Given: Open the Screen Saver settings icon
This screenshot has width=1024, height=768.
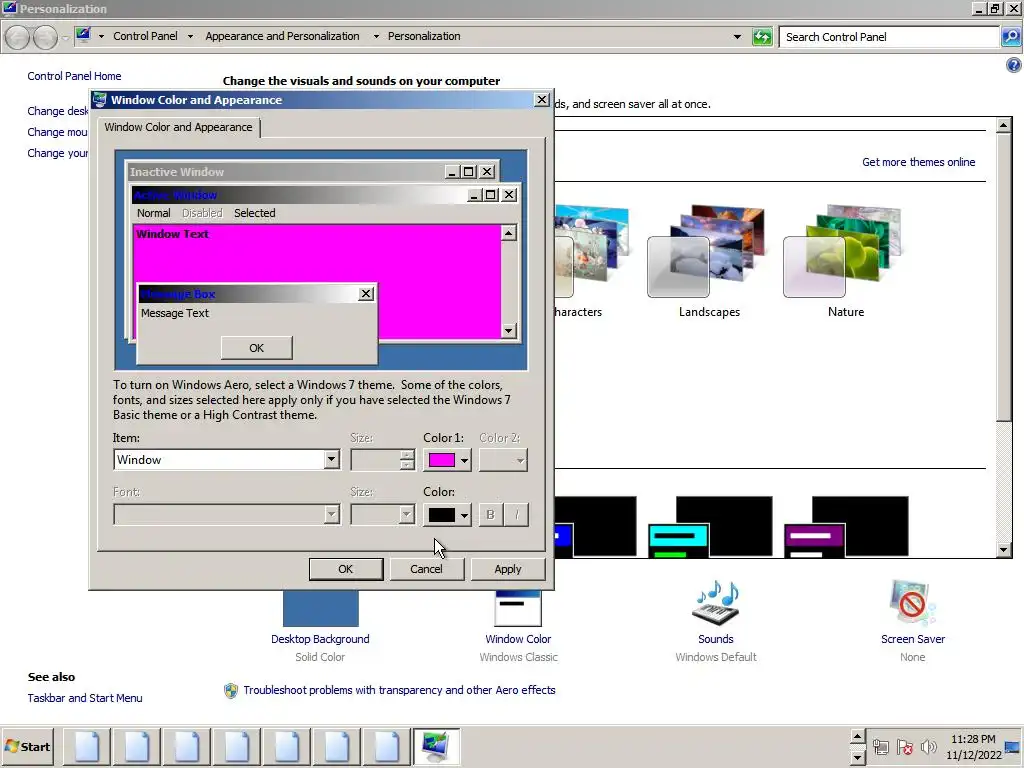Looking at the screenshot, I should point(912,602).
